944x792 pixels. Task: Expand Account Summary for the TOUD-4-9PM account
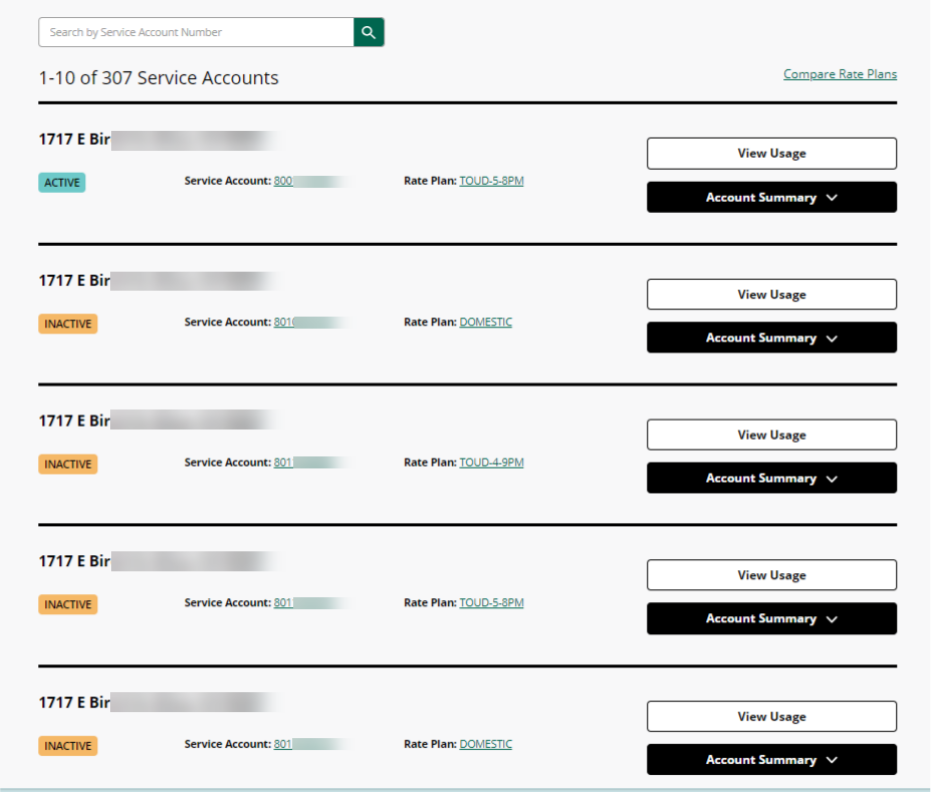pyautogui.click(x=772, y=478)
